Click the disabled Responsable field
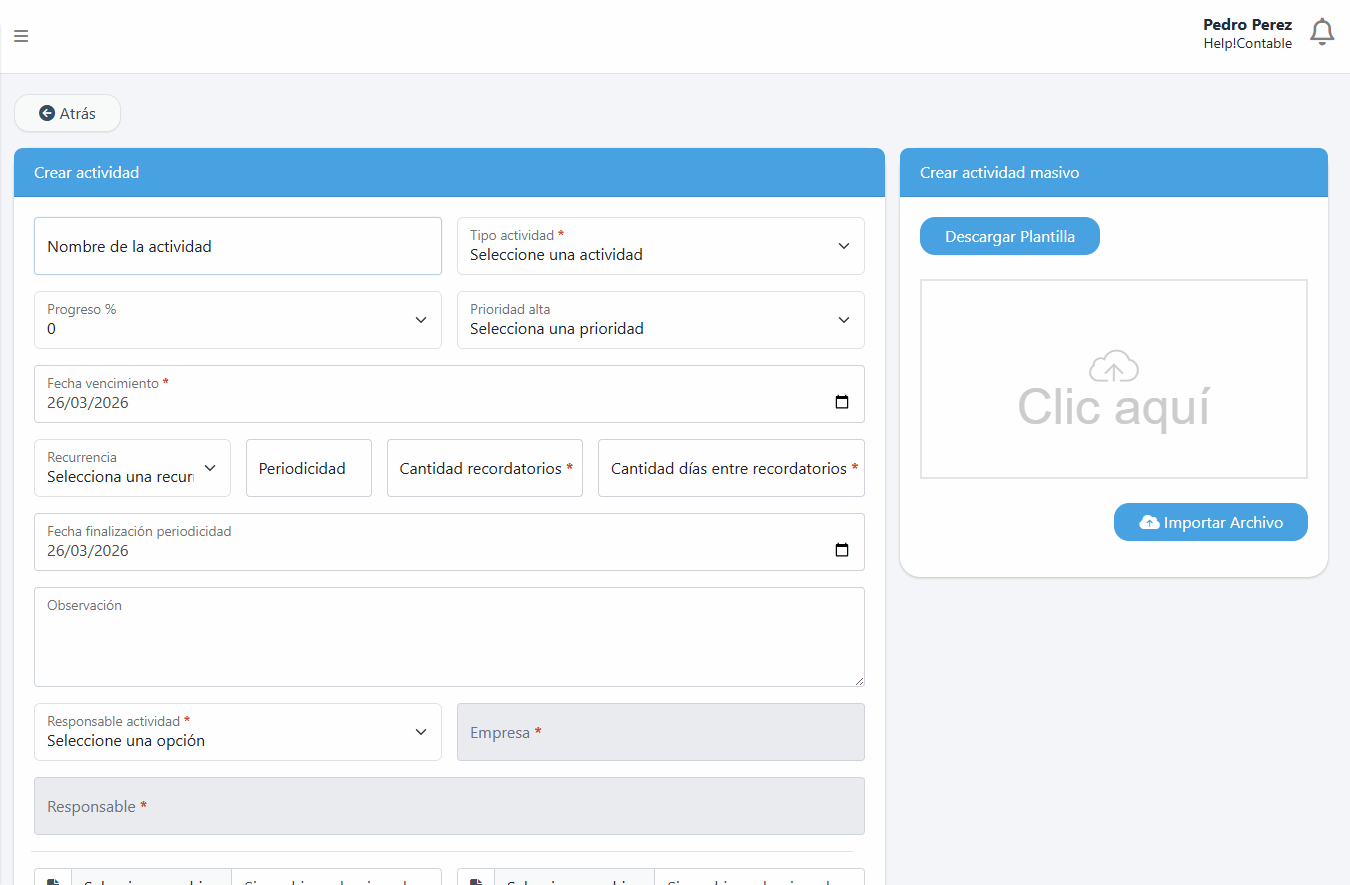Screen dimensions: 1350x885 coord(449,806)
